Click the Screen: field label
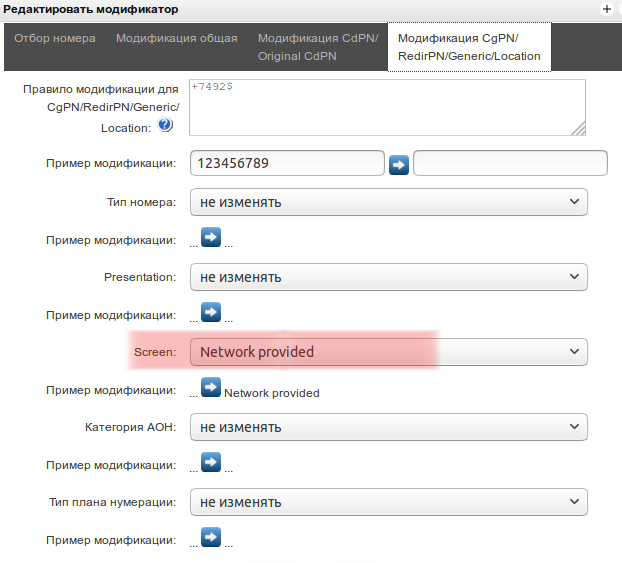This screenshot has width=622, height=563. pyautogui.click(x=155, y=352)
